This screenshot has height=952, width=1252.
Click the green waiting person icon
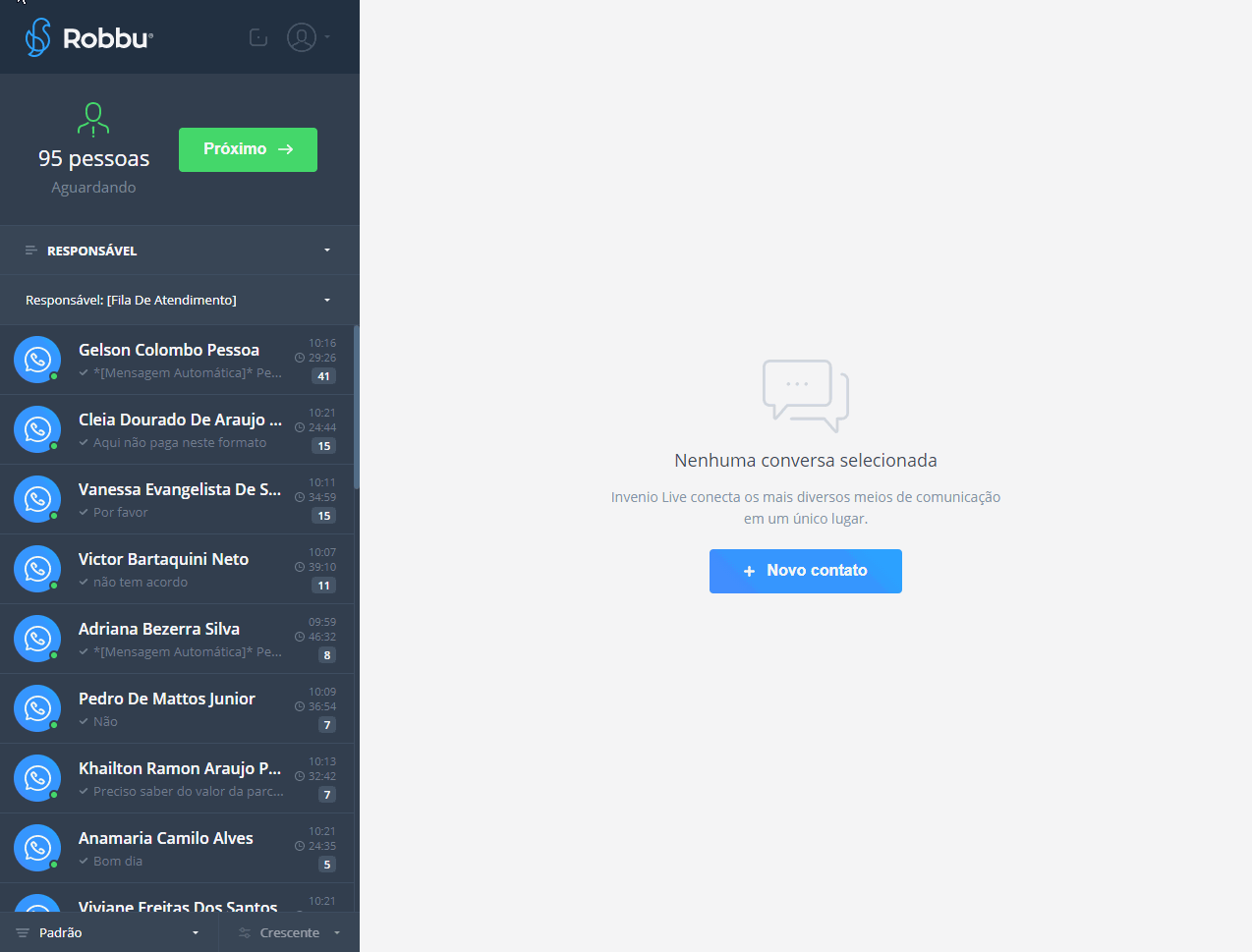93,120
